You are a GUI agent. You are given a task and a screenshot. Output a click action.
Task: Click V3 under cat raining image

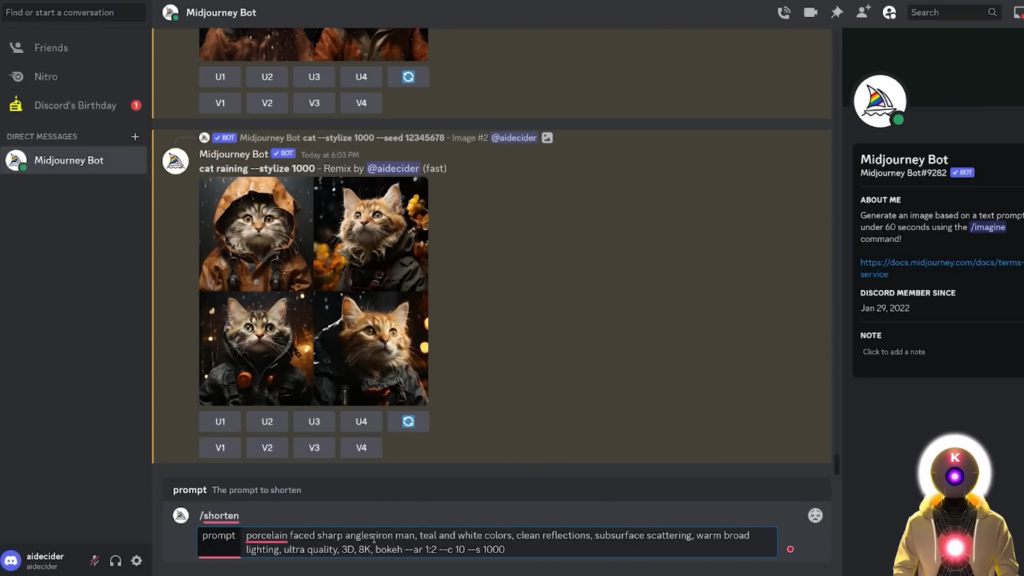tap(314, 448)
